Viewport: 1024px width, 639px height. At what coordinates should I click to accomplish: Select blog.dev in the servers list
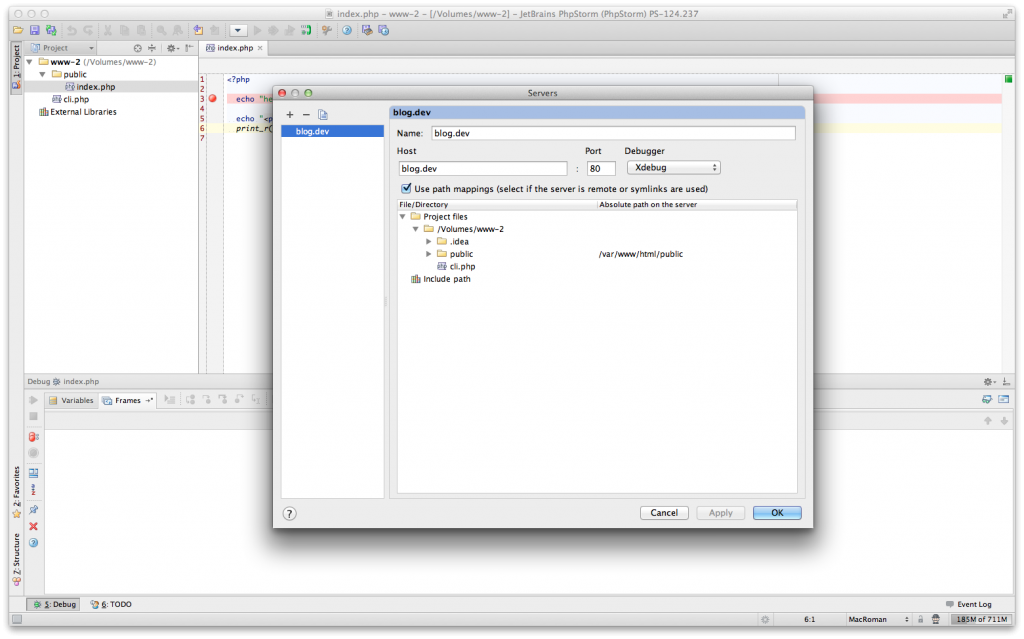click(332, 131)
